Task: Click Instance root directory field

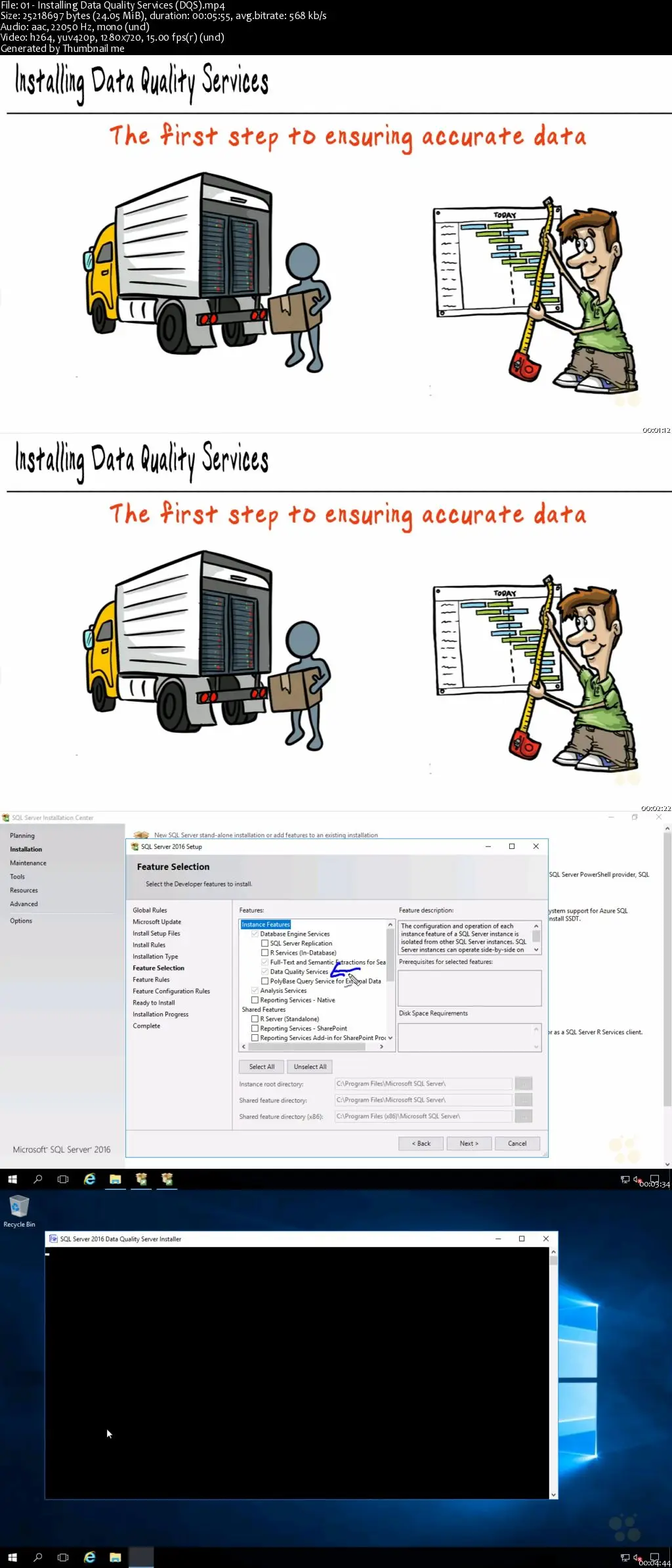Action: [423, 1083]
